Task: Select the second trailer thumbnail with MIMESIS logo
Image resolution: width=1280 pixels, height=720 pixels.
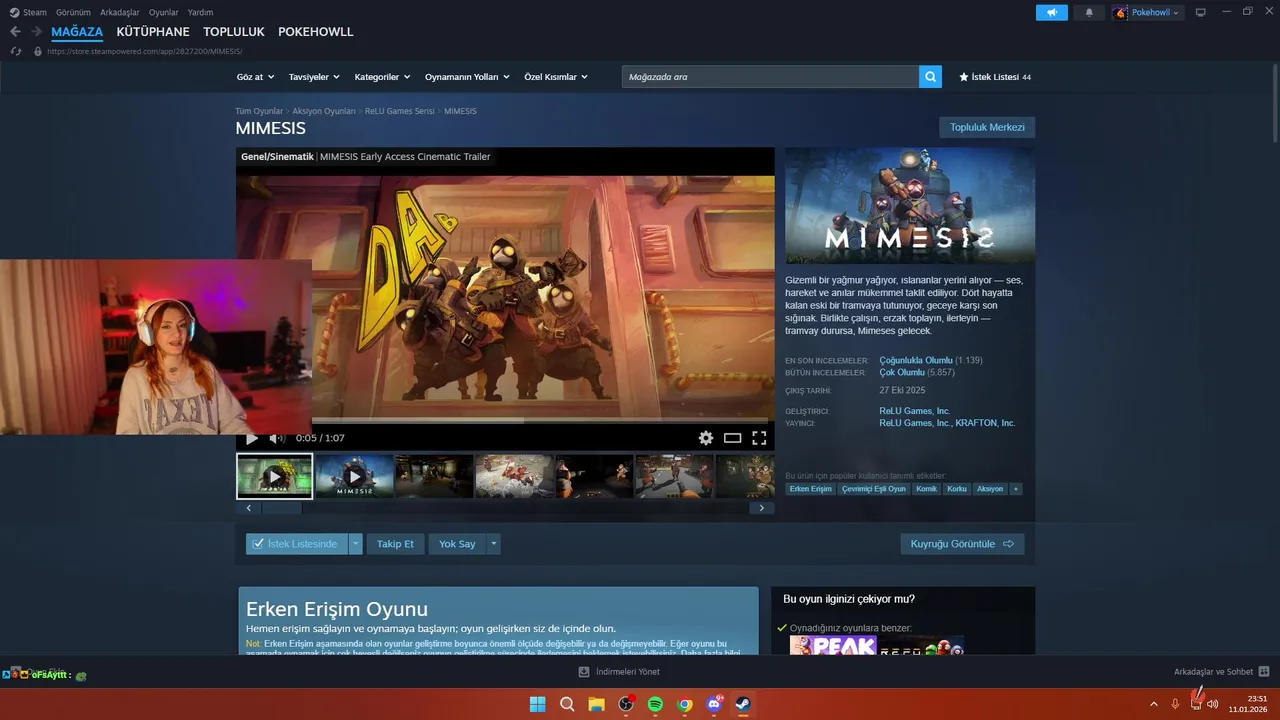Action: [354, 476]
